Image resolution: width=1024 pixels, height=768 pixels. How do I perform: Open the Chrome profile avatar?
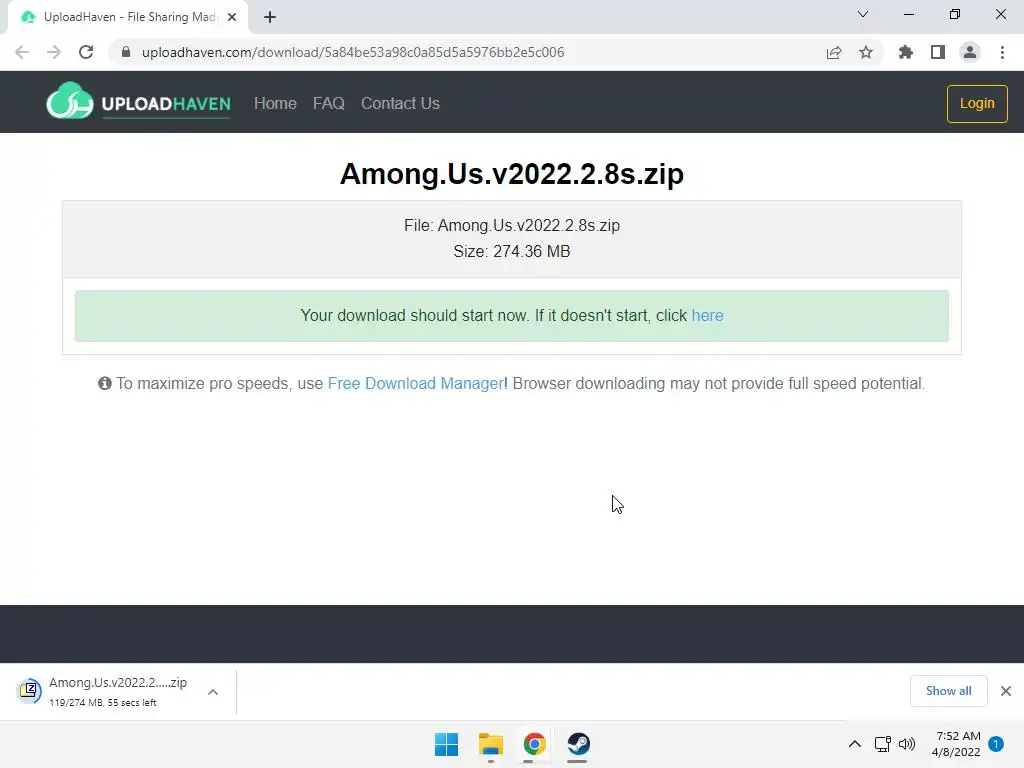(970, 52)
